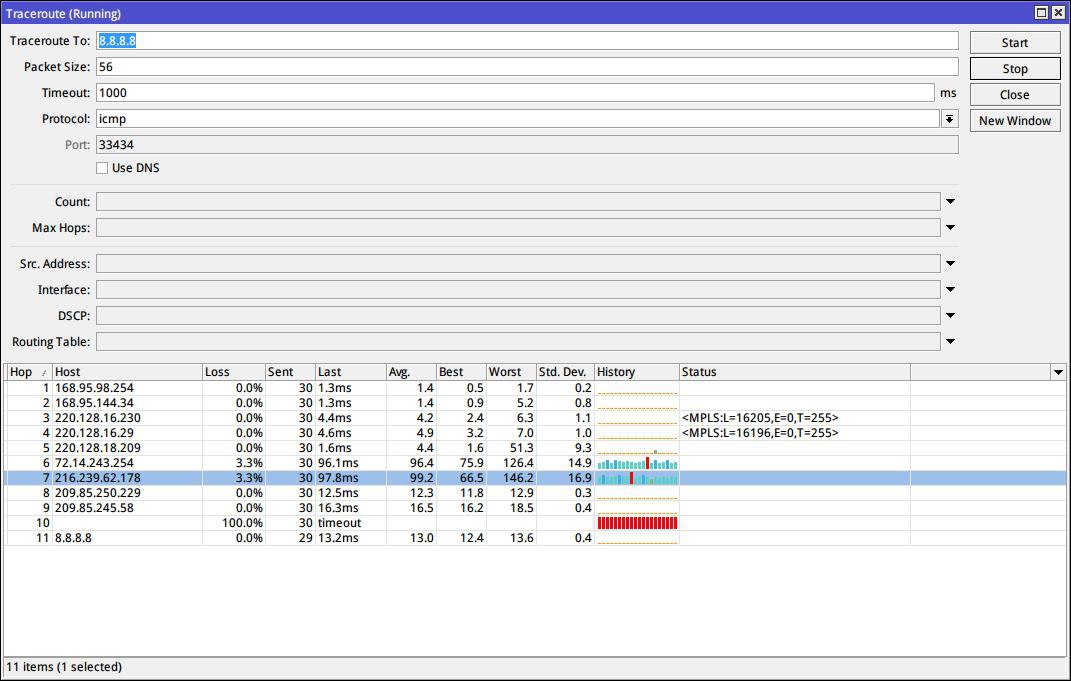Expand the DSCP field arrow
The height and width of the screenshot is (681, 1071).
tap(950, 316)
